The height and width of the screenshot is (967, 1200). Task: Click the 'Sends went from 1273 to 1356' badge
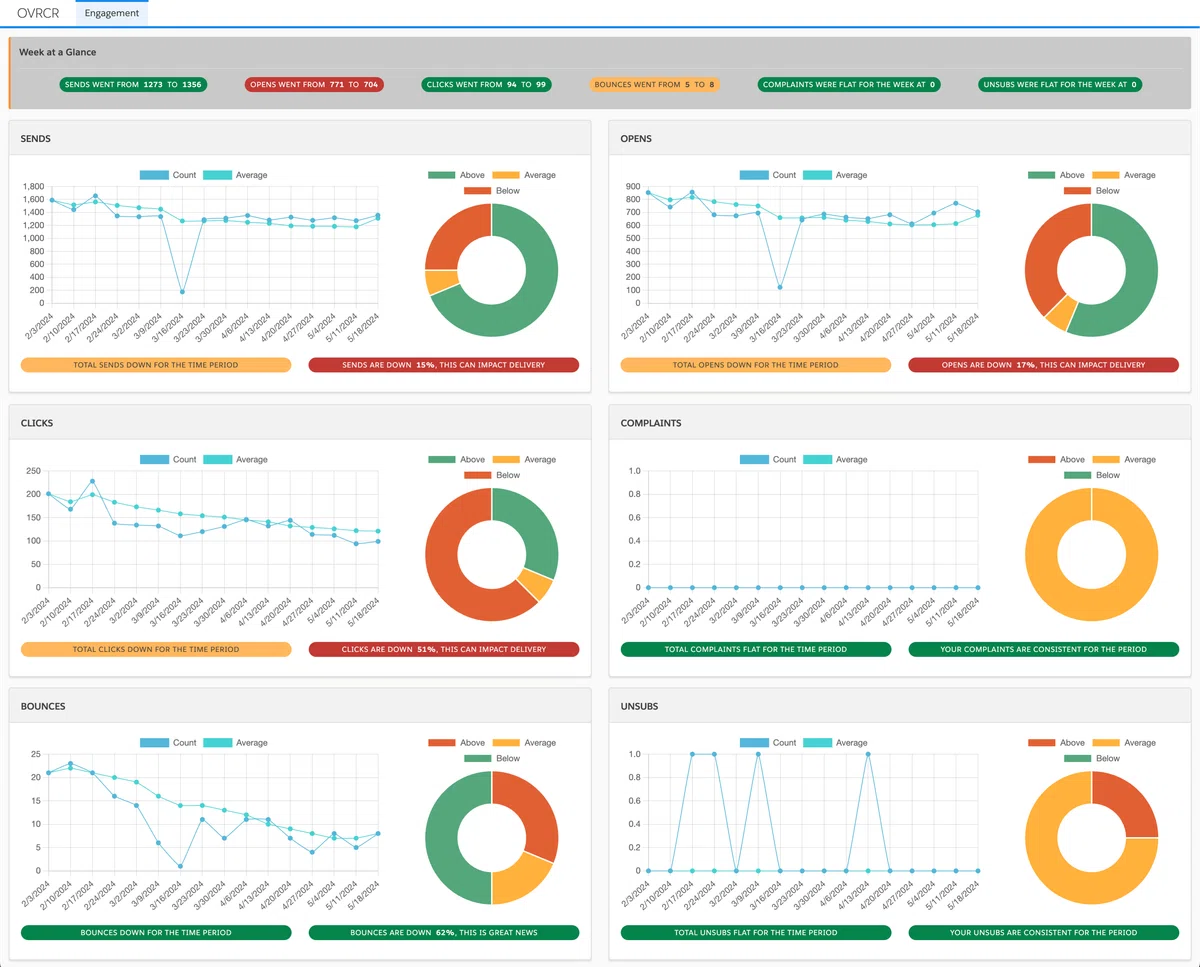[133, 85]
